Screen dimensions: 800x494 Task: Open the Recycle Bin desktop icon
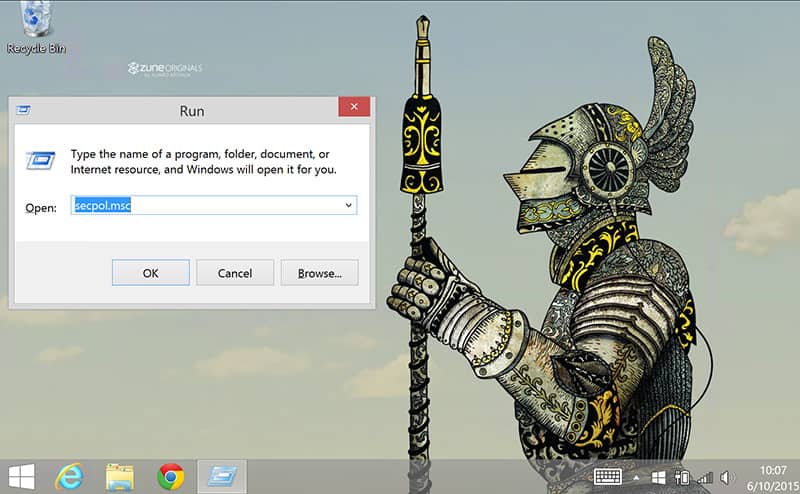point(36,27)
